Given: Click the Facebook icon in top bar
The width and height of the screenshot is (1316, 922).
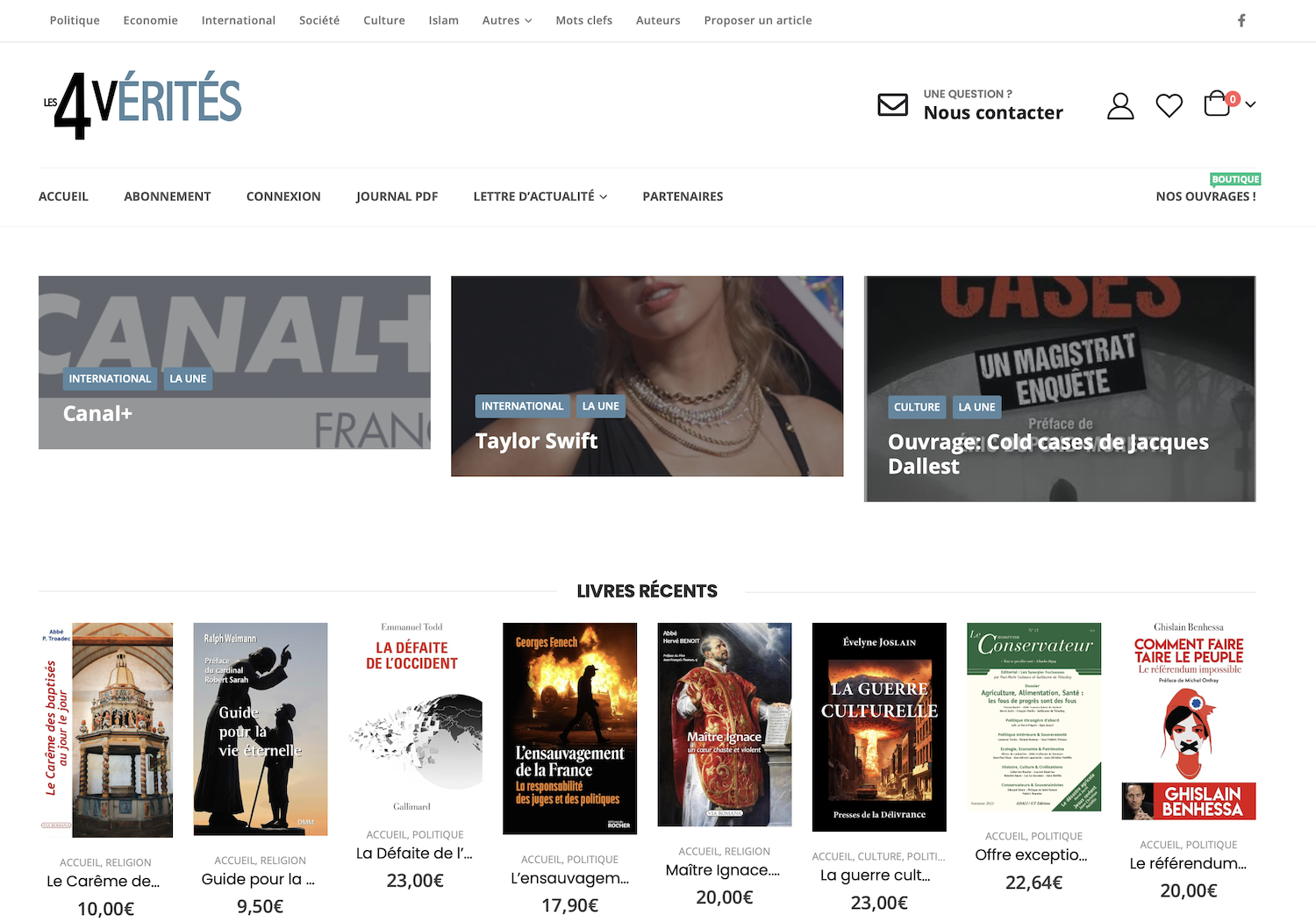Looking at the screenshot, I should pyautogui.click(x=1241, y=20).
